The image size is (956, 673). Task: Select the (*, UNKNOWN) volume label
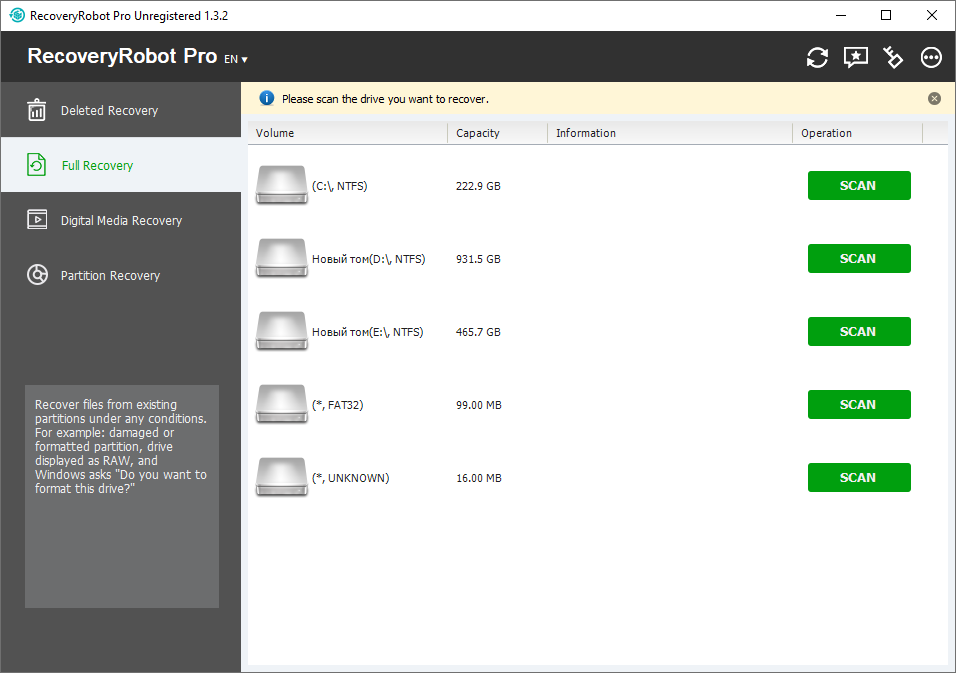point(351,479)
